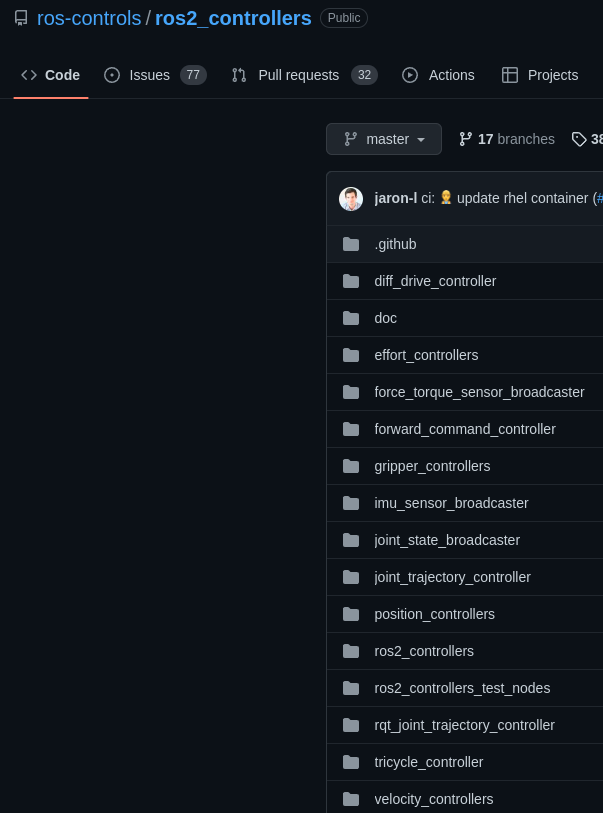Open the Projects tab
This screenshot has height=813, width=603.
[x=540, y=75]
